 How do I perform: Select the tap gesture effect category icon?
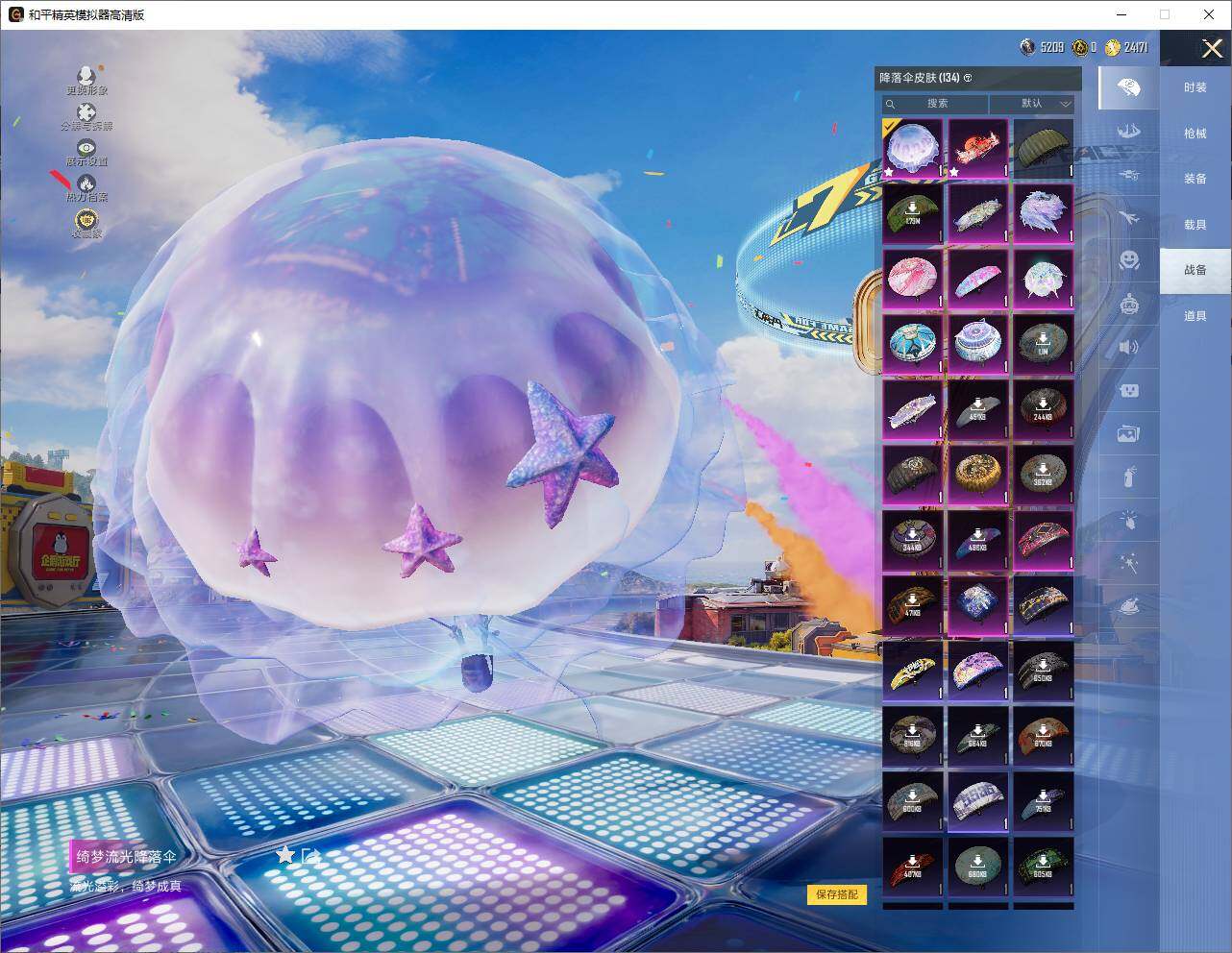1128,520
